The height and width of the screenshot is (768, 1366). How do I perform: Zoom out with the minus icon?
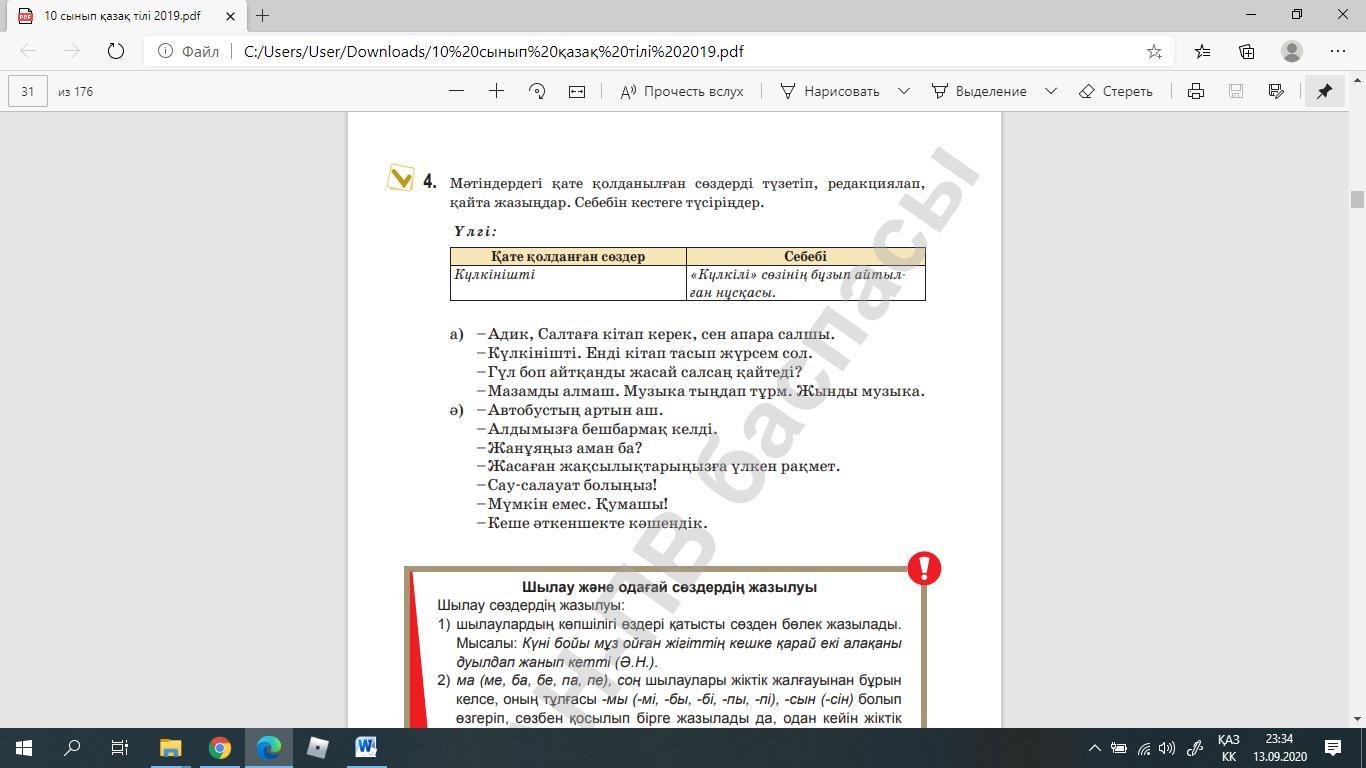pyautogui.click(x=457, y=91)
